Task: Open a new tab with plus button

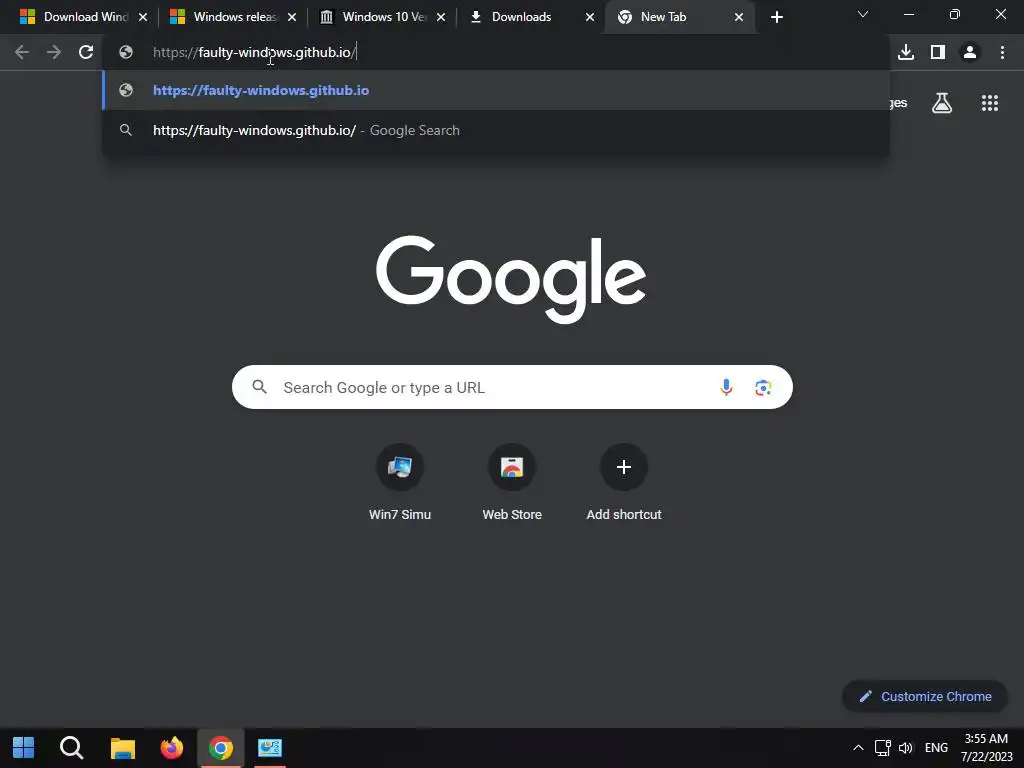Action: coord(776,17)
